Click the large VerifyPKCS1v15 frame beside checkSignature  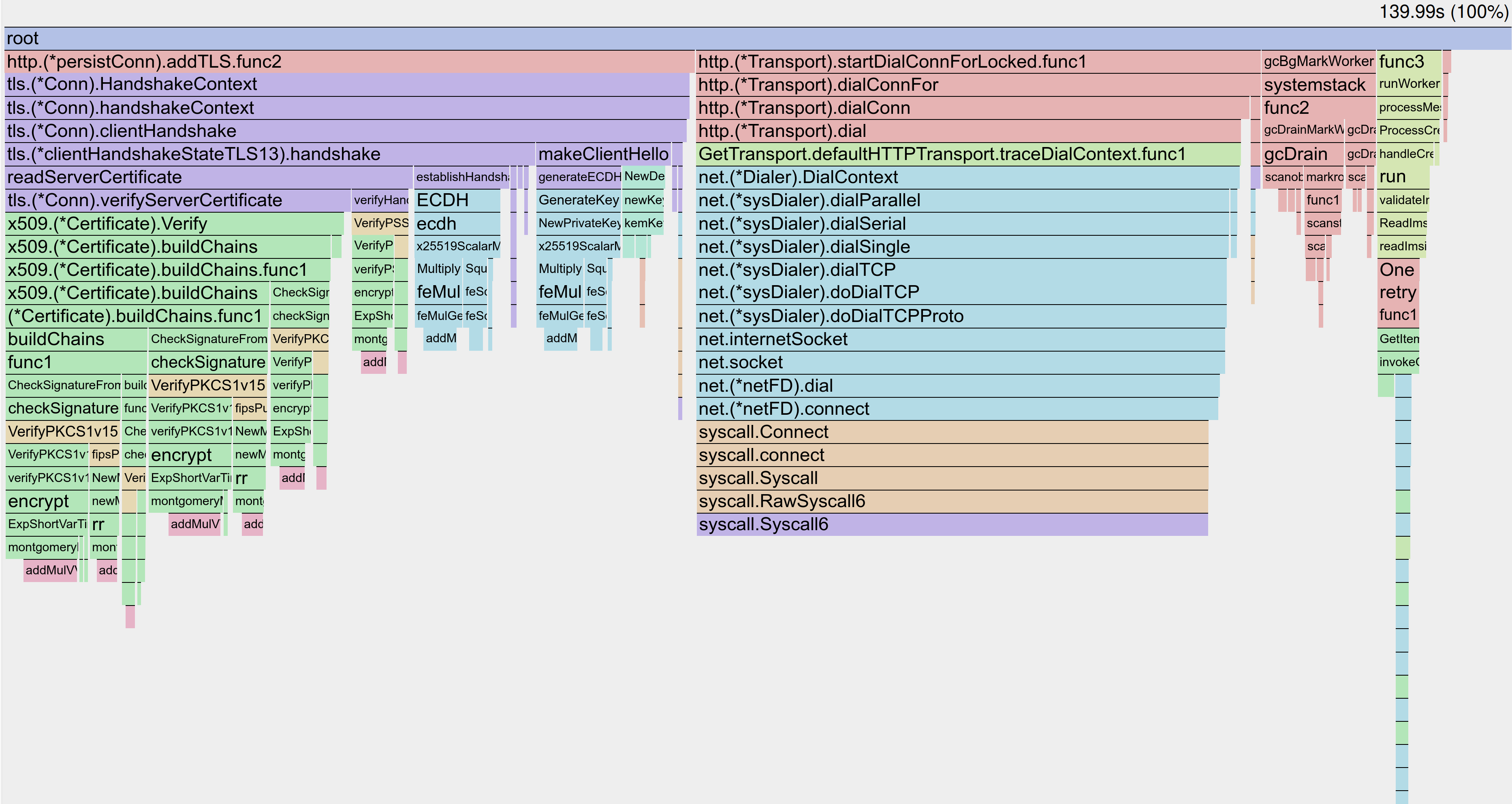tap(208, 386)
